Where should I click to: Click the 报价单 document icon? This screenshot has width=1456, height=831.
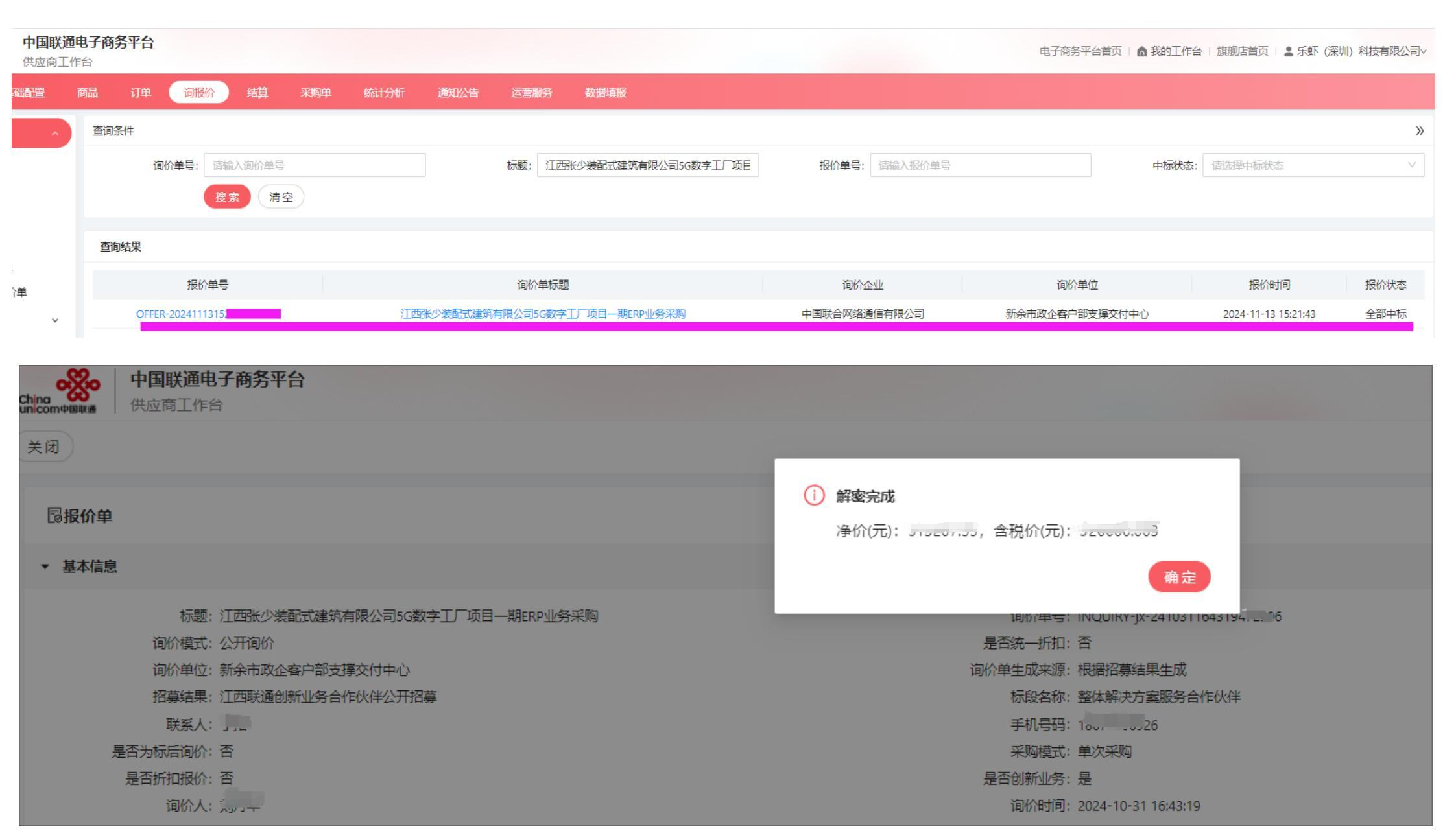point(54,517)
